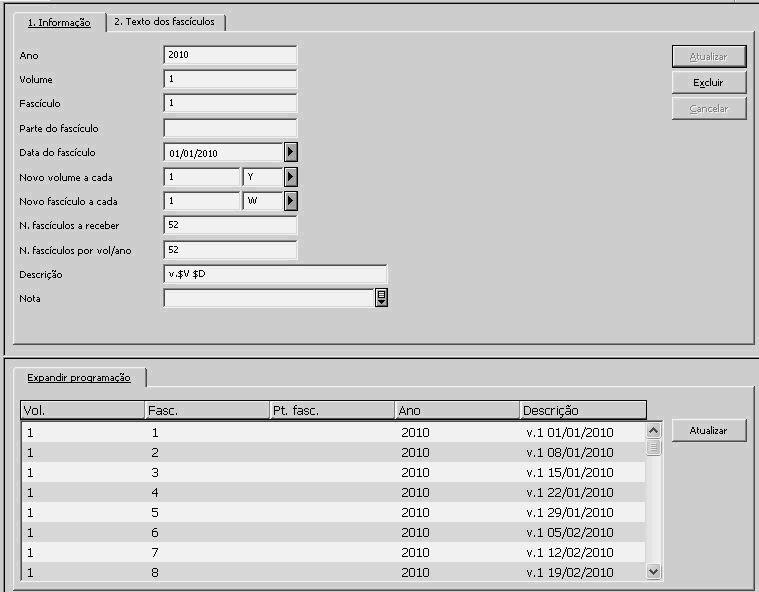Click the Descrição input field
Image resolution: width=759 pixels, height=592 pixels.
(x=275, y=274)
